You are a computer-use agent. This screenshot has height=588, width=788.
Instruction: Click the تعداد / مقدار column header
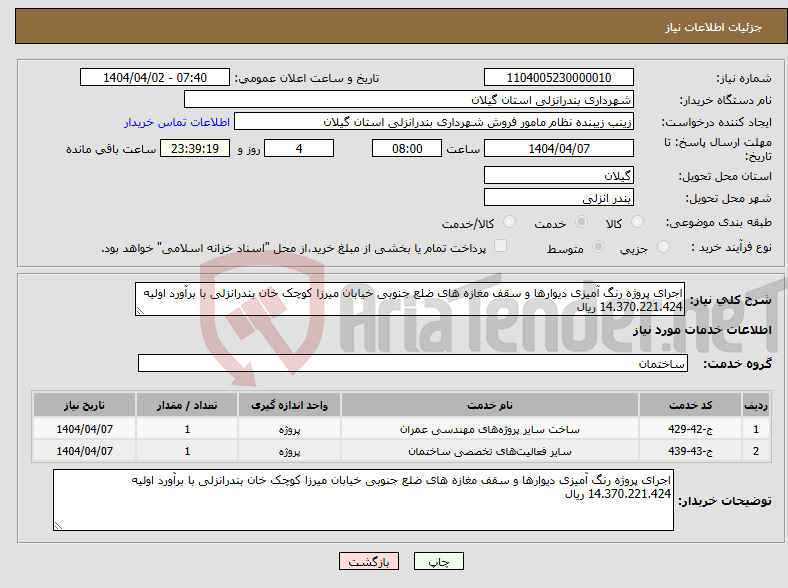(x=187, y=405)
